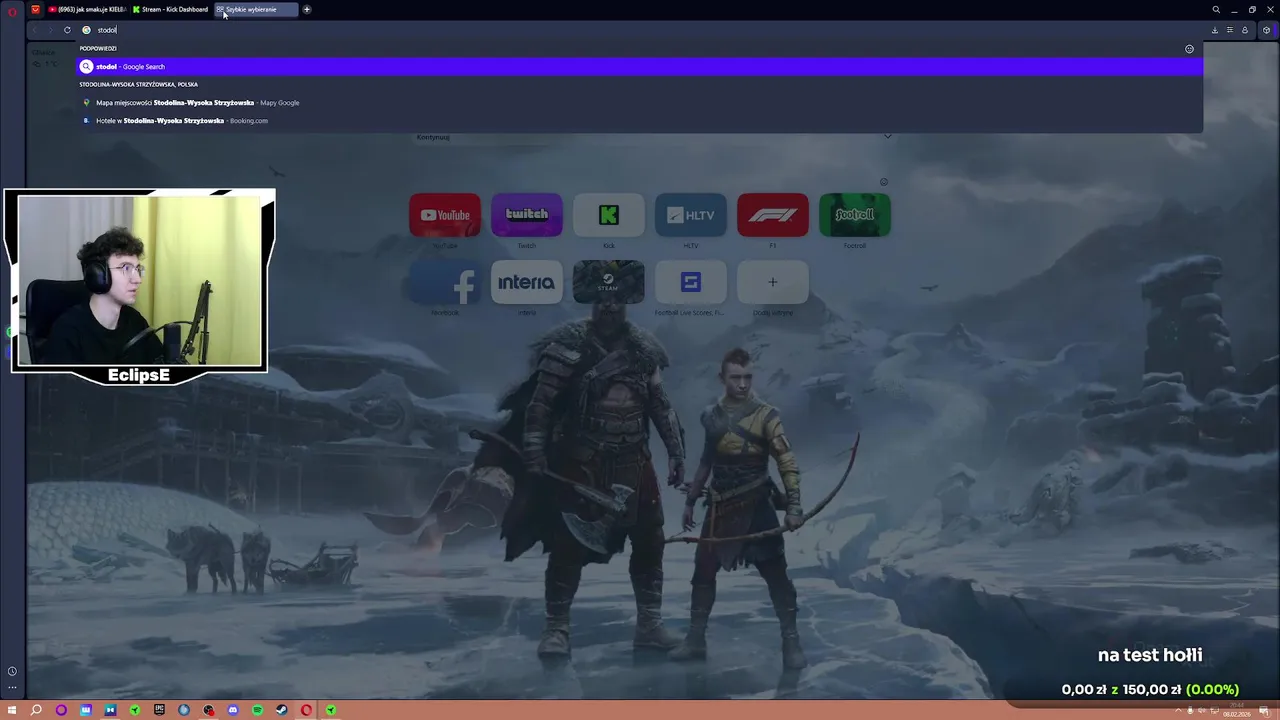Image resolution: width=1280 pixels, height=720 pixels.
Task: Pick 'Mapa miejscowości Stodolina-Wysoka Strzyżowska' suggestion
Action: coord(640,103)
